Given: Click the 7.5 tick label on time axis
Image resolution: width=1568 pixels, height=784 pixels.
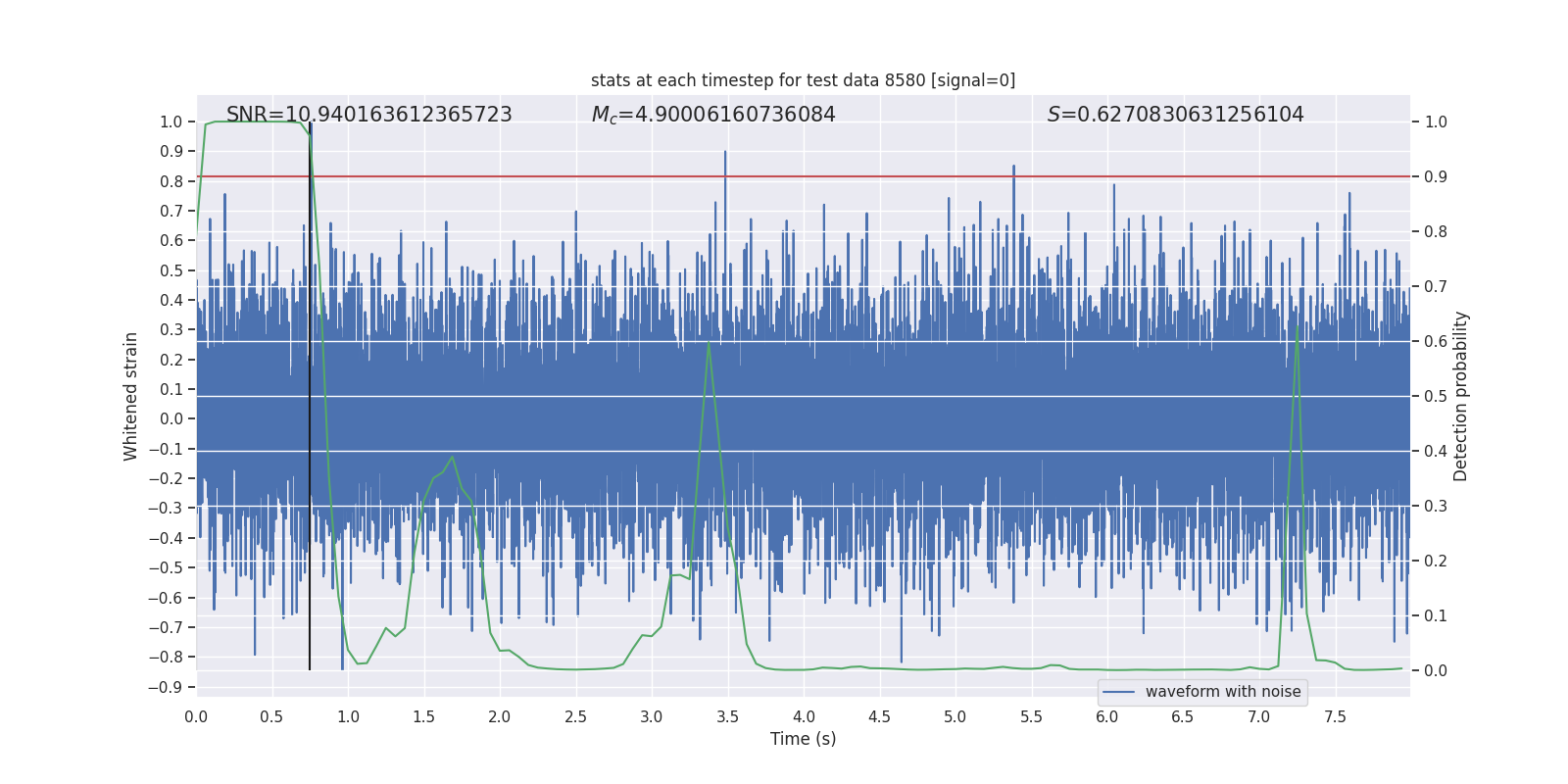Looking at the screenshot, I should coord(1335,717).
